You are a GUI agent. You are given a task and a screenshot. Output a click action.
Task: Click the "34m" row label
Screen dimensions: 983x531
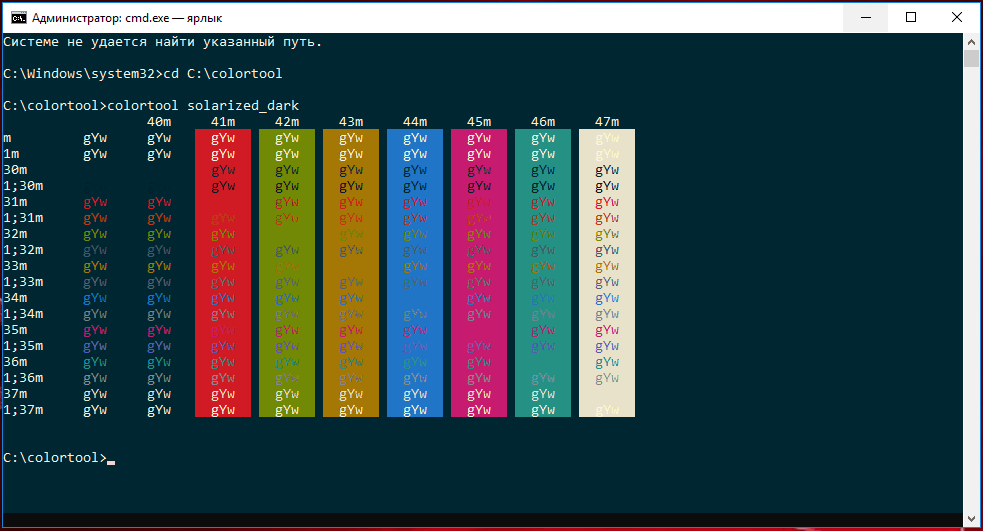15,298
